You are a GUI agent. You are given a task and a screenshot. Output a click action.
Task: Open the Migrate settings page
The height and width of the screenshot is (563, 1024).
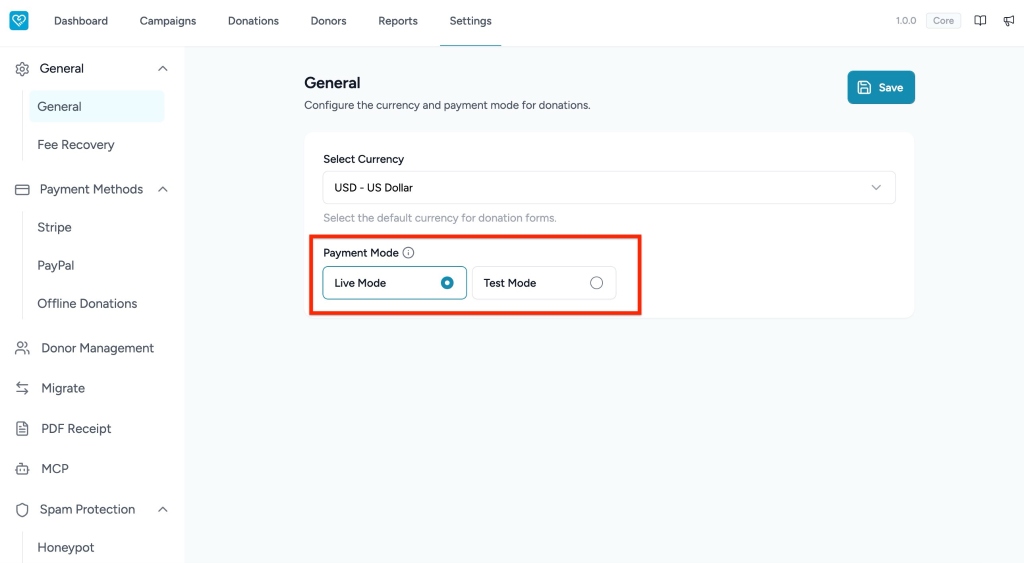point(63,389)
